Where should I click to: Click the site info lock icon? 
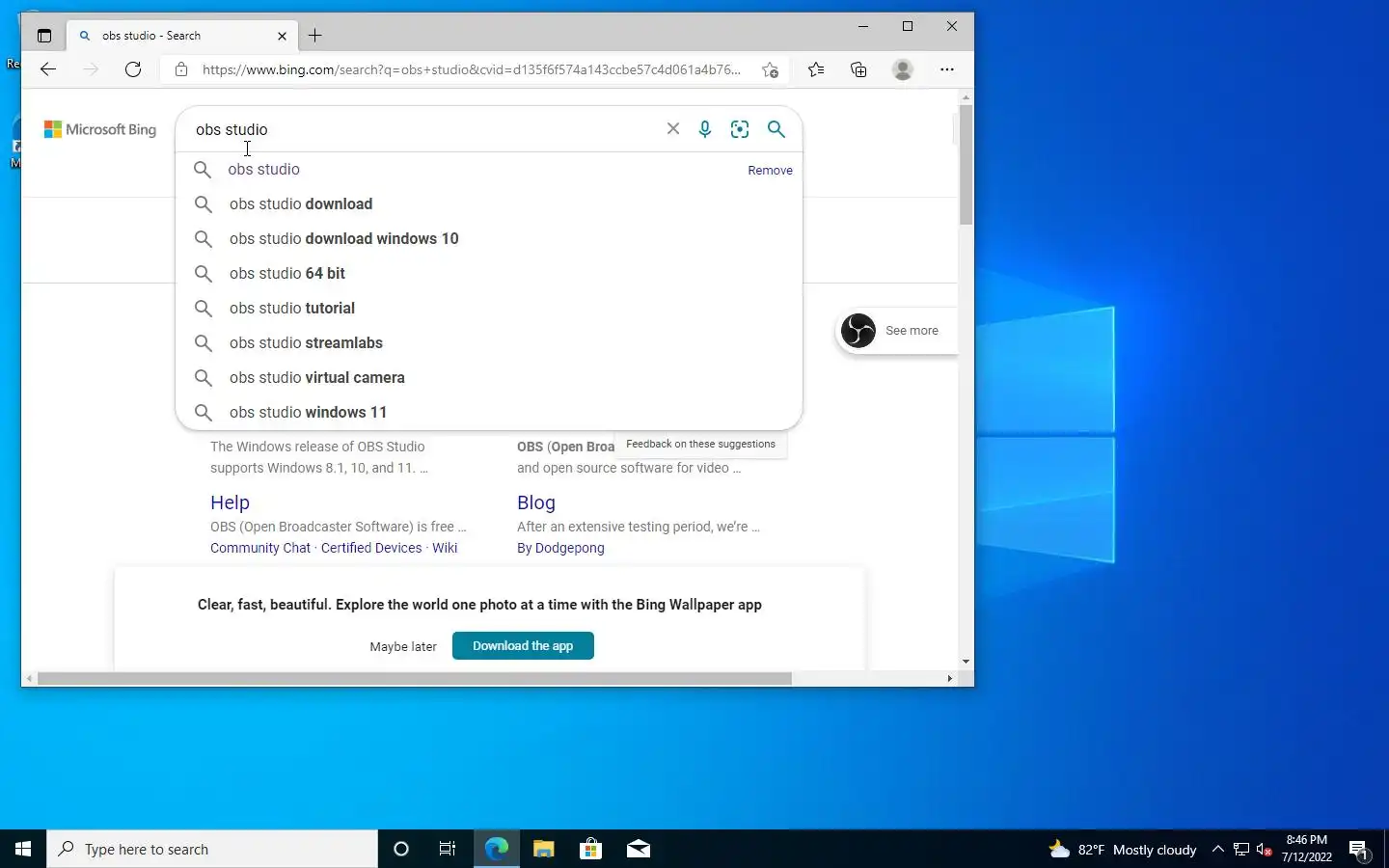click(181, 69)
